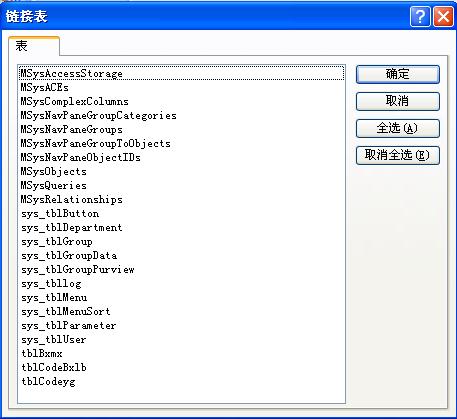
Task: Pick the sys_tbllog table
Action: (182, 283)
